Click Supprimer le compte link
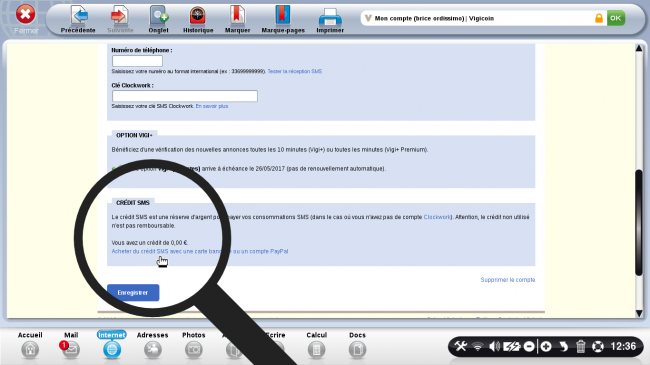The image size is (650, 365). tap(508, 280)
